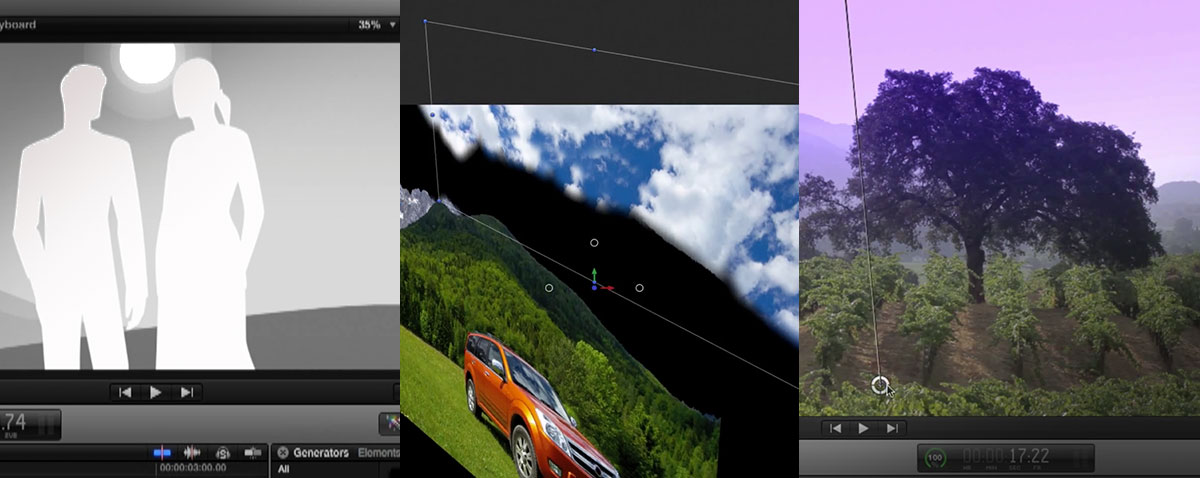Screen dimensions: 1200x478
Task: Go to next edit in silhouette viewer
Action: coord(187,392)
